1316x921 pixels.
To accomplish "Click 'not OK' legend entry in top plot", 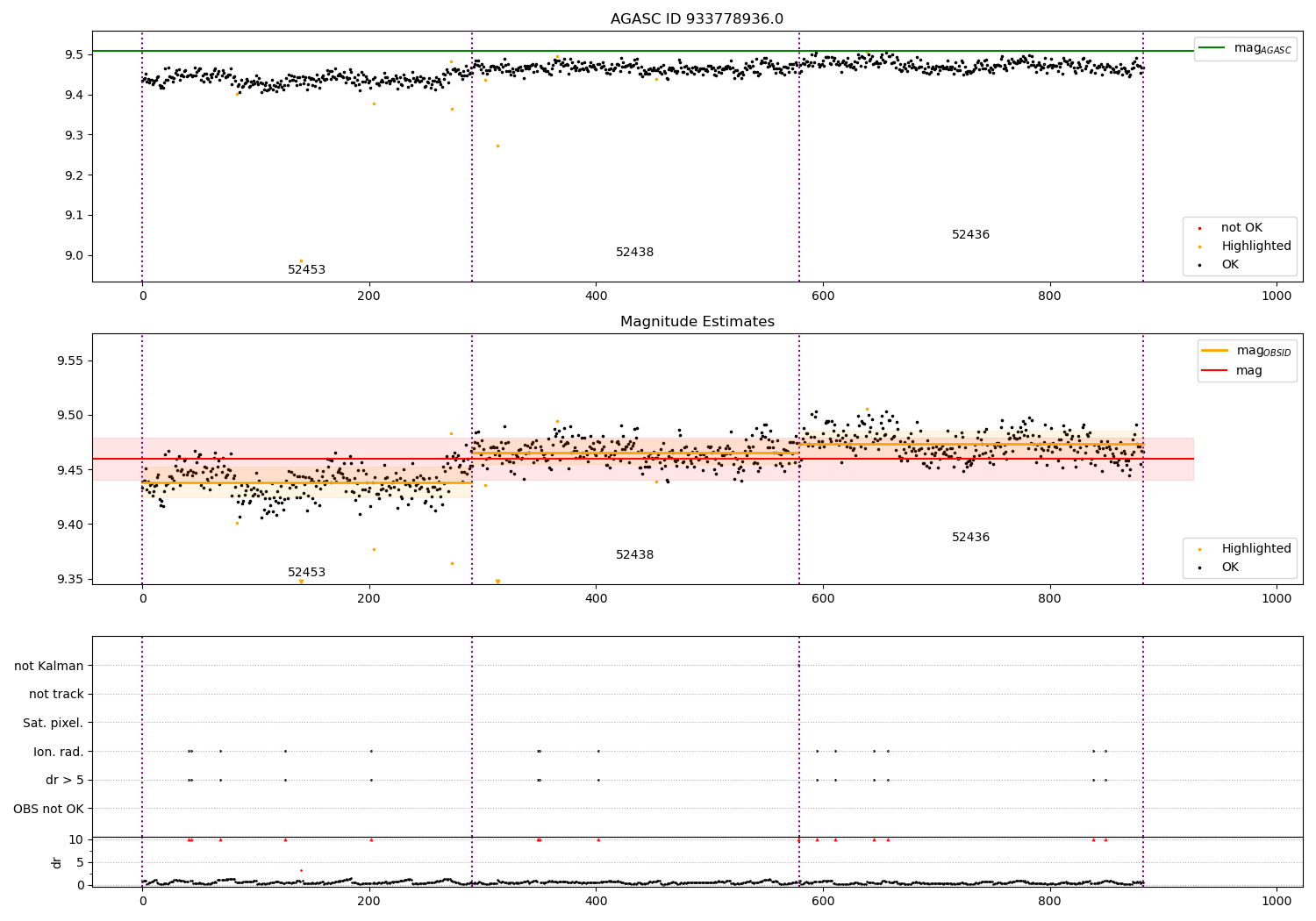I will coord(1241,228).
